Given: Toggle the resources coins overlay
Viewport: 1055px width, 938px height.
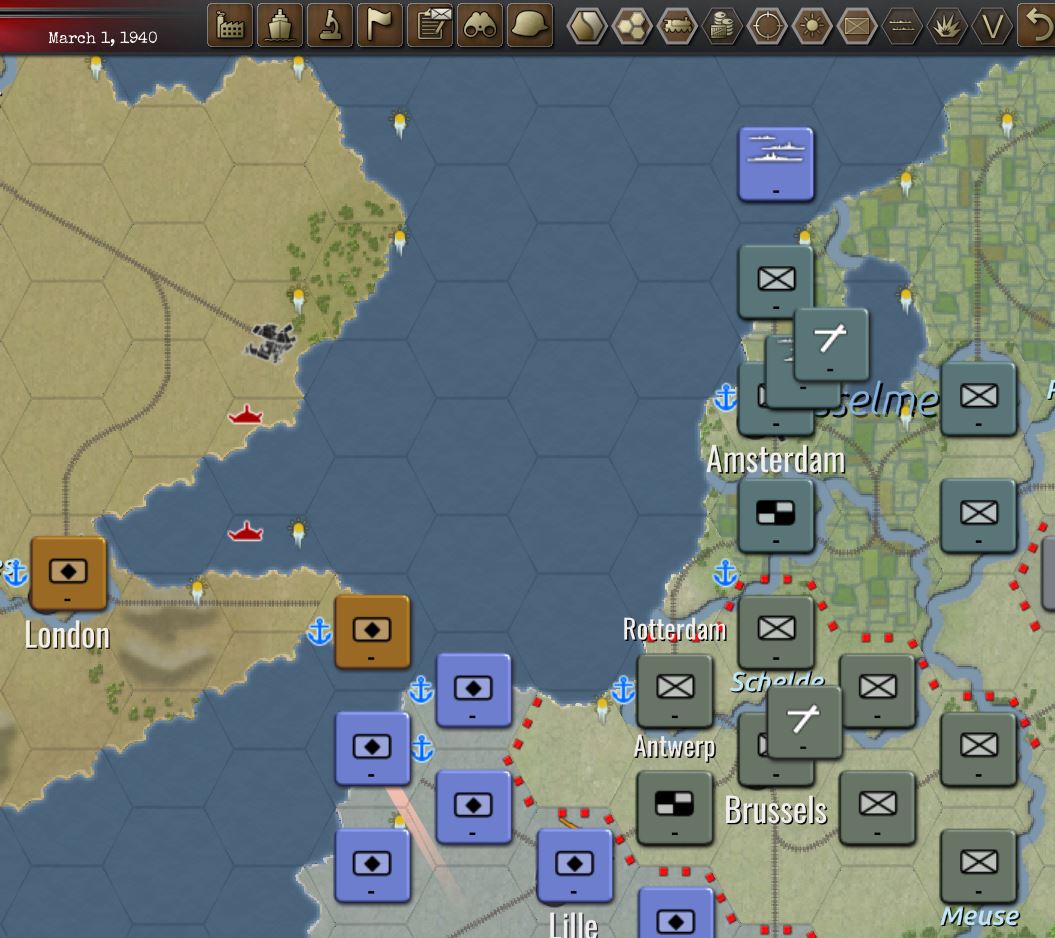Looking at the screenshot, I should click(722, 26).
